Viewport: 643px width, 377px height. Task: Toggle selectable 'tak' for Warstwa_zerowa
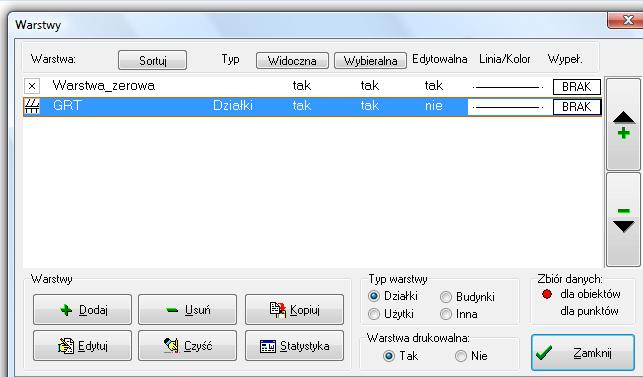[x=369, y=86]
